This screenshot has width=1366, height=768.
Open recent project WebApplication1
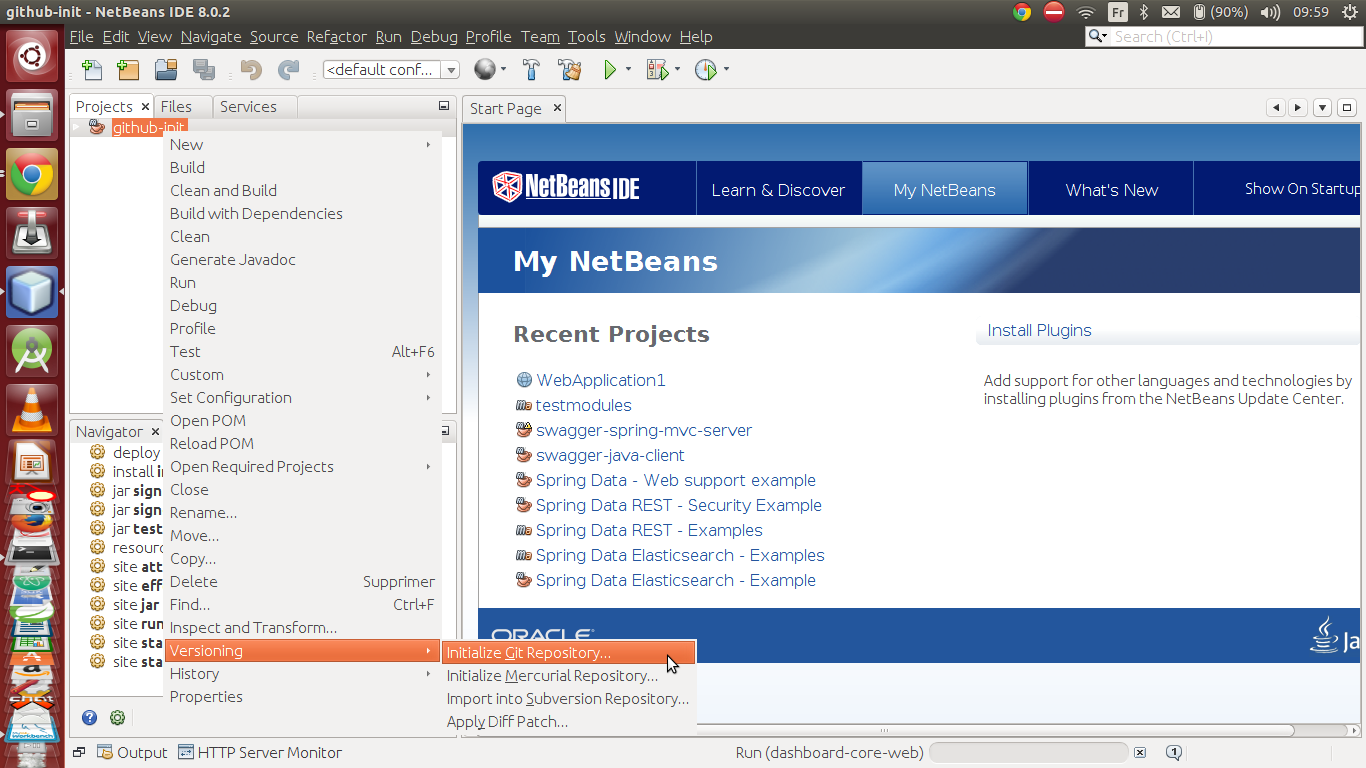point(600,380)
